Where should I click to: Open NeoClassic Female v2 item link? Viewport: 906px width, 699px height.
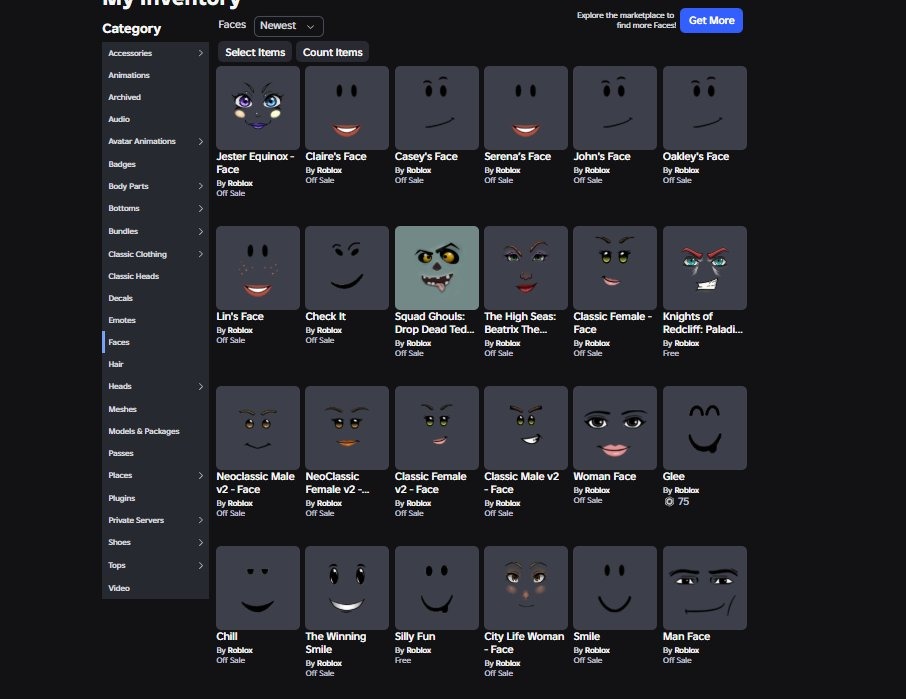click(x=337, y=483)
